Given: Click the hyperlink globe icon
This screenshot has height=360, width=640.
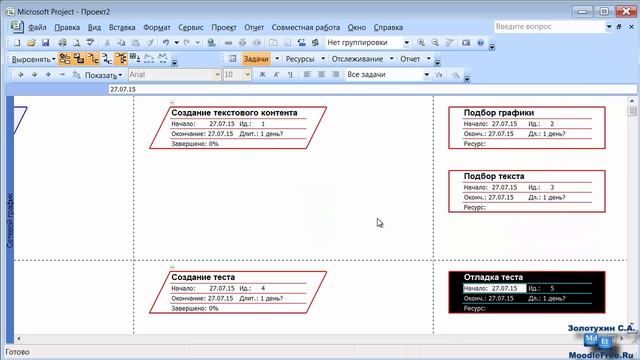Looking at the screenshot, I should click(211, 42).
